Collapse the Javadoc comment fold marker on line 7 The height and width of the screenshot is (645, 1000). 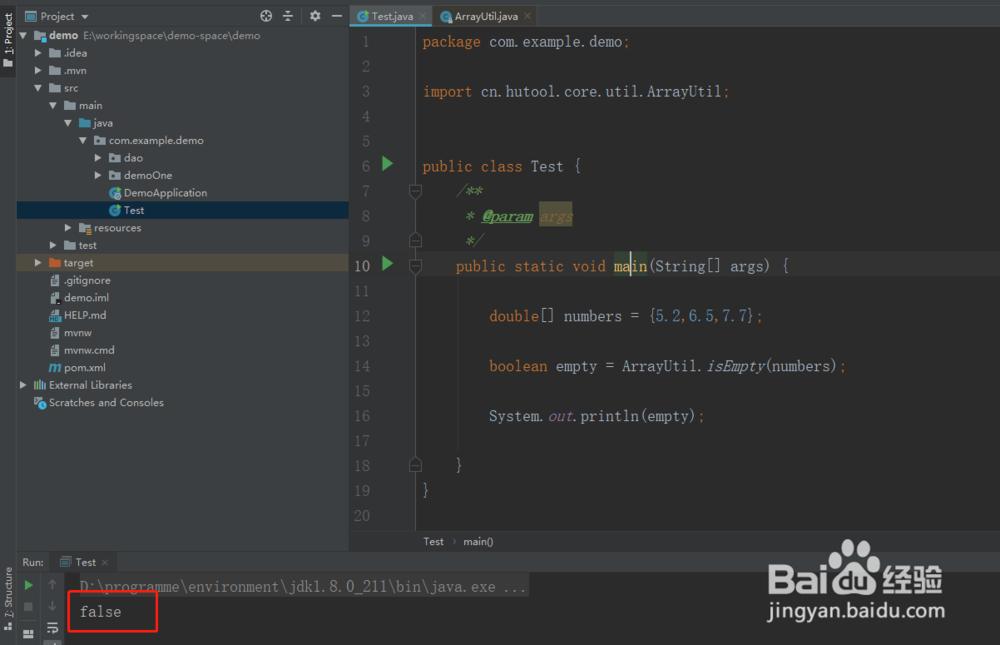click(x=415, y=191)
